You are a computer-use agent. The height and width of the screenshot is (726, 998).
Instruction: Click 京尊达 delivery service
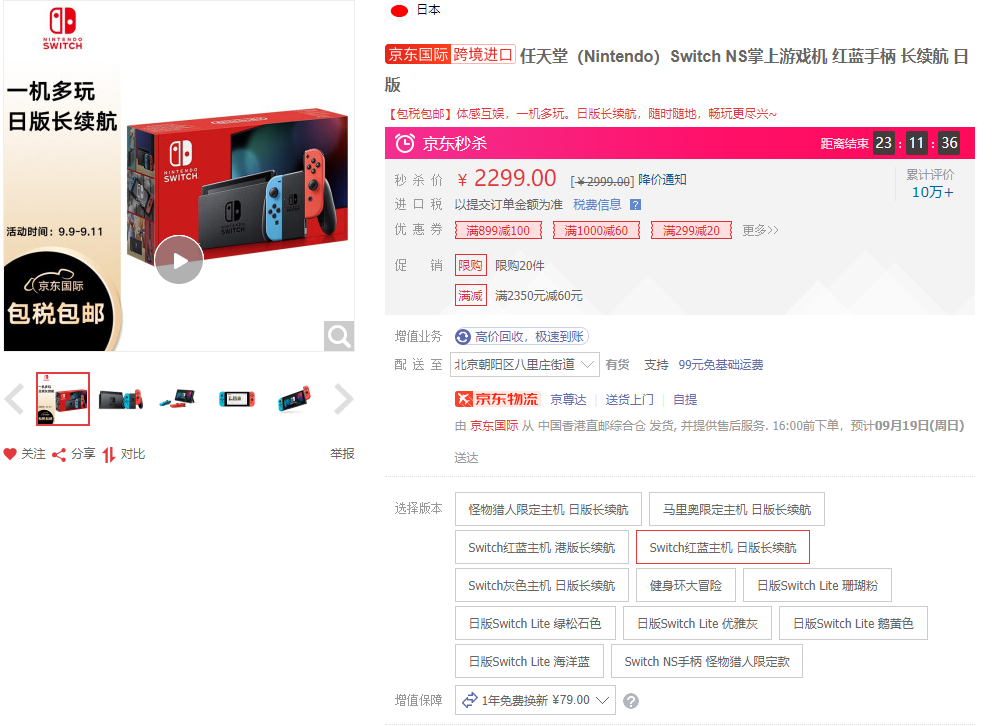coord(568,400)
